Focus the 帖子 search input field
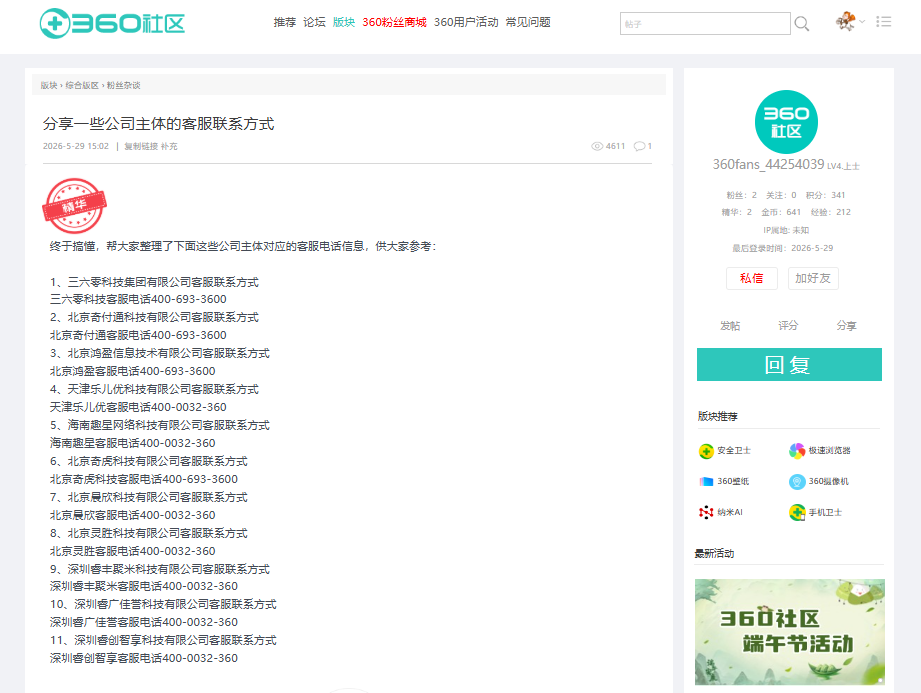 (x=705, y=23)
